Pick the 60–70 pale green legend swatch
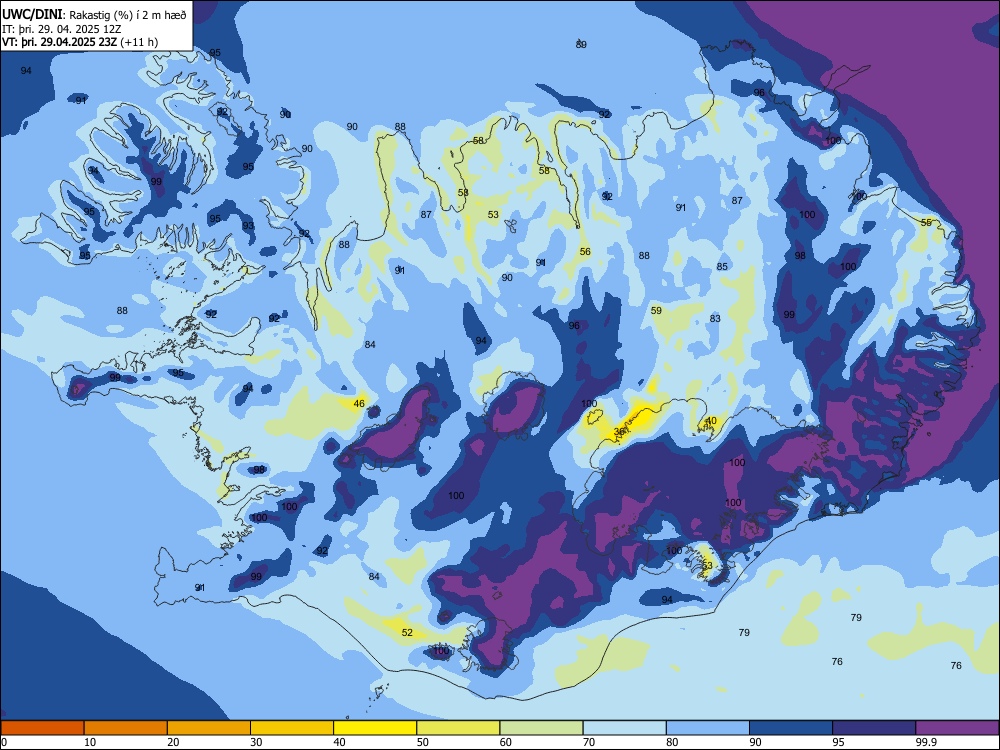 (541, 728)
